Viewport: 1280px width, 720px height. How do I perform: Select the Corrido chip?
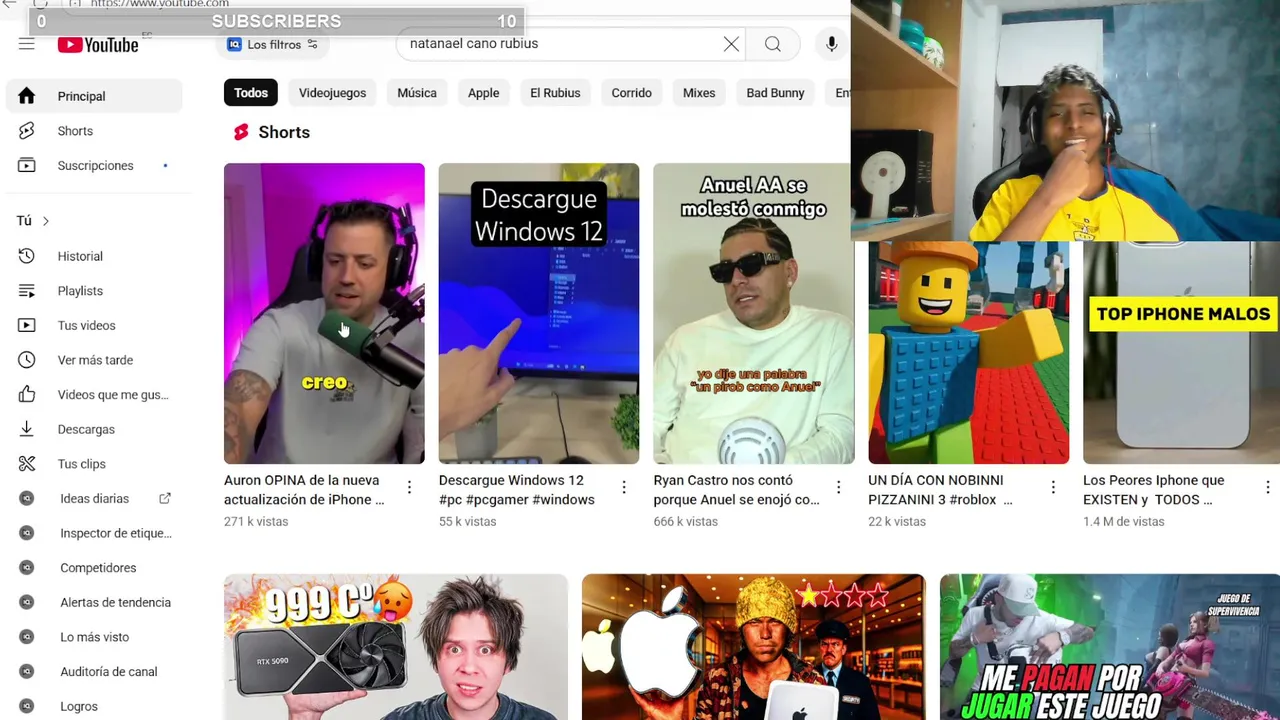631,93
